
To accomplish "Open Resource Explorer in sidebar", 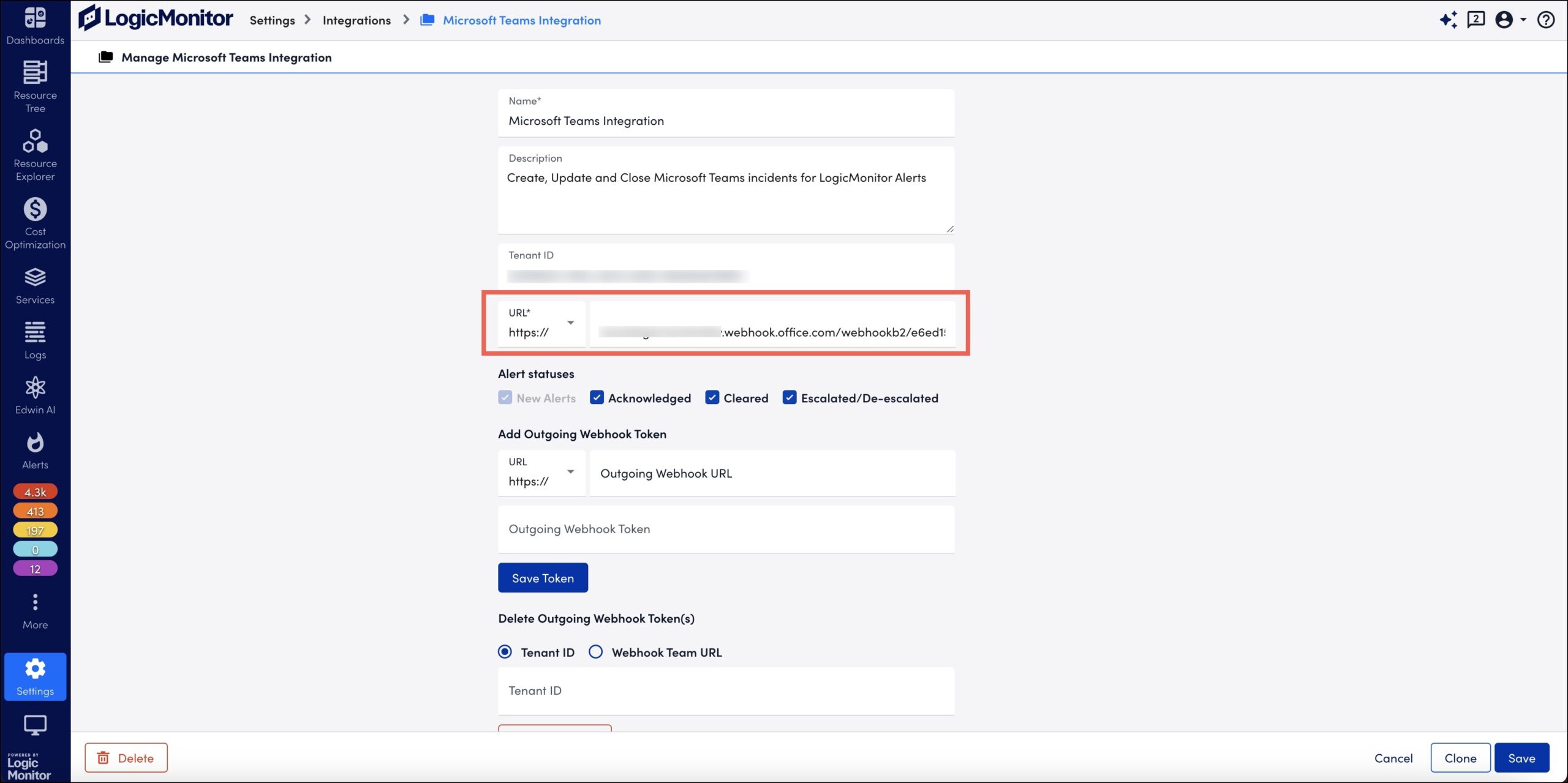I will pos(35,155).
